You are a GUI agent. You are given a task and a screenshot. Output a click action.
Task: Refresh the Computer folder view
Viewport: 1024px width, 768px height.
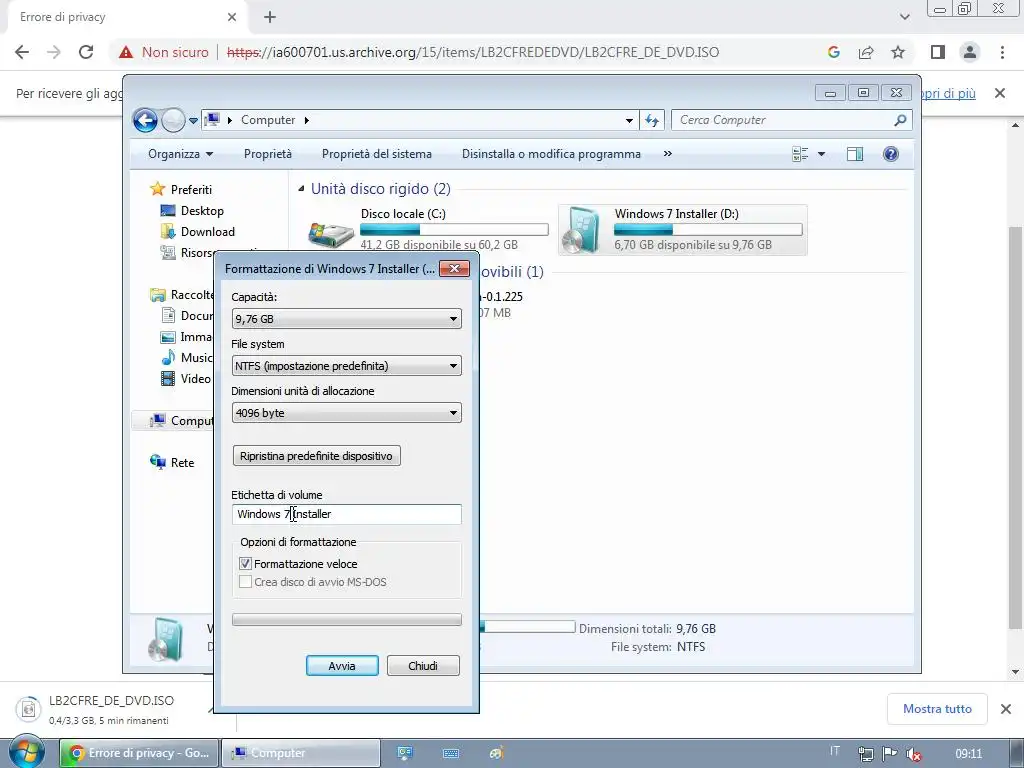[652, 120]
